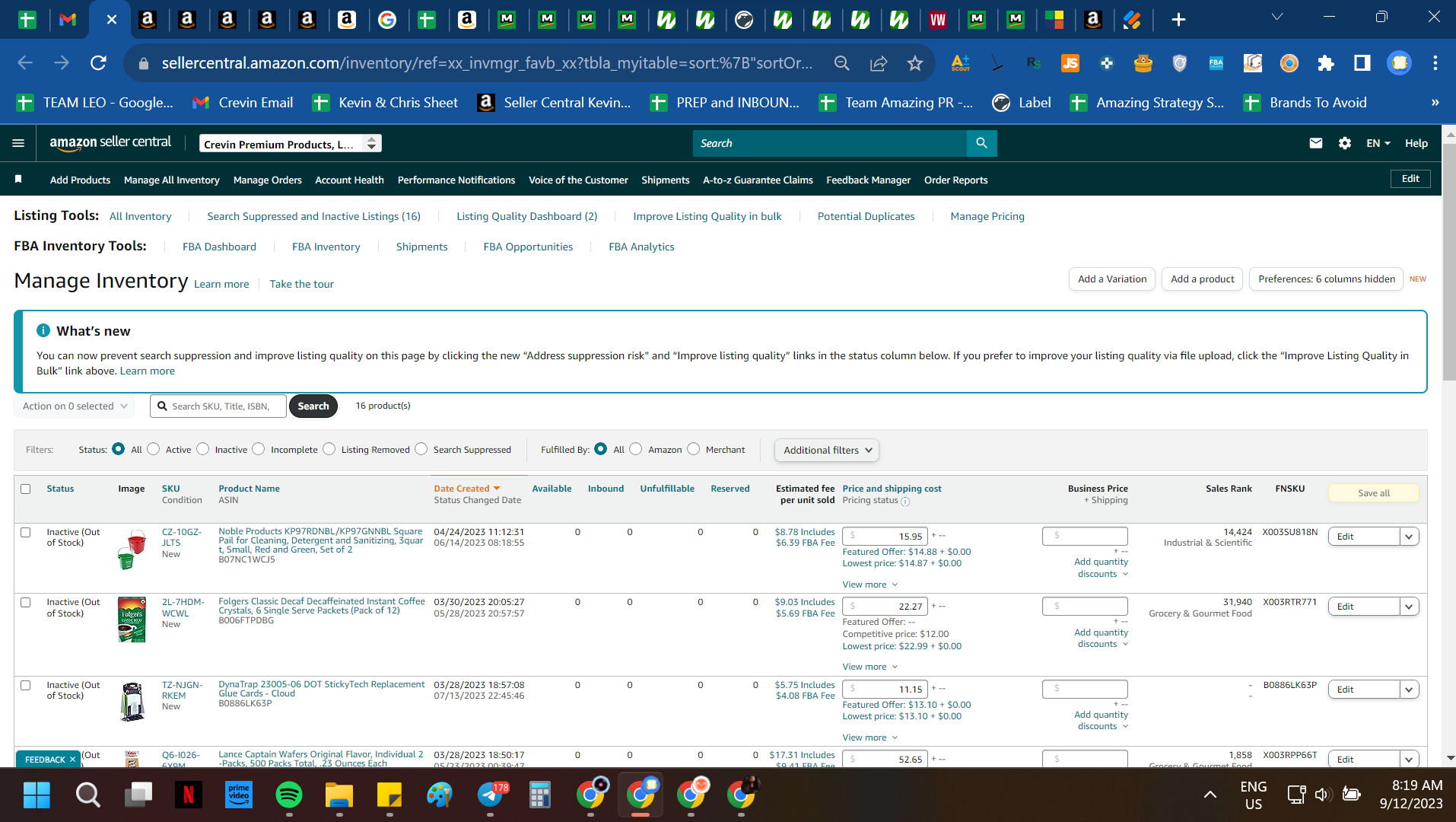Check the DynaTrap row checkbox
This screenshot has height=822, width=1456.
tap(26, 685)
